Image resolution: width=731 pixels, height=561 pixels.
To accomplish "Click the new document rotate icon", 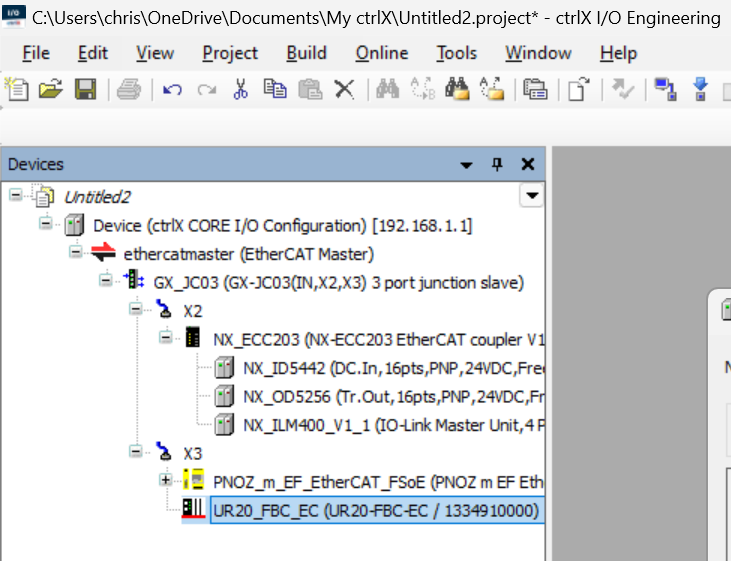I will tap(579, 89).
